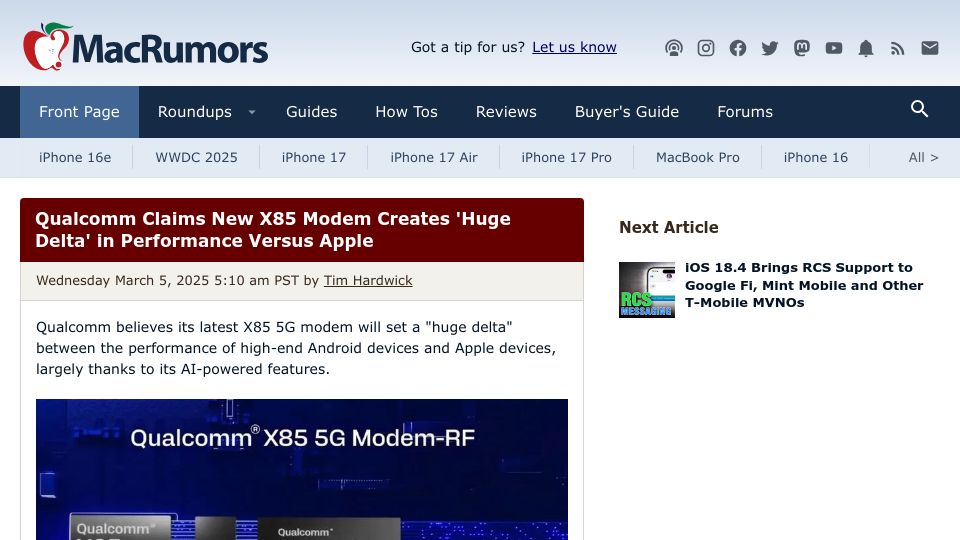Open the Qualcomm X85 article headline
Image resolution: width=960 pixels, height=540 pixels.
point(273,230)
